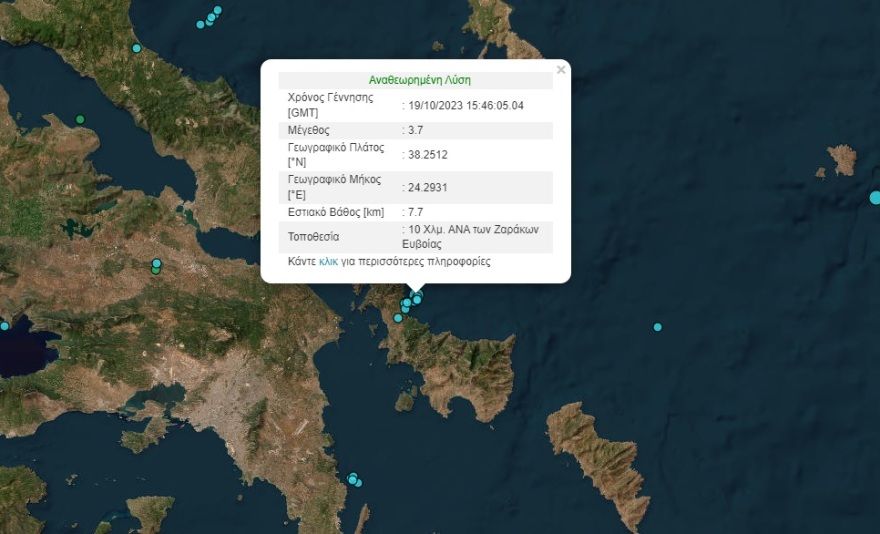Viewport: 880px width, 534px height.
Task: Click the 'Αναθεωρημένη Λύση' popup header
Action: [x=419, y=80]
